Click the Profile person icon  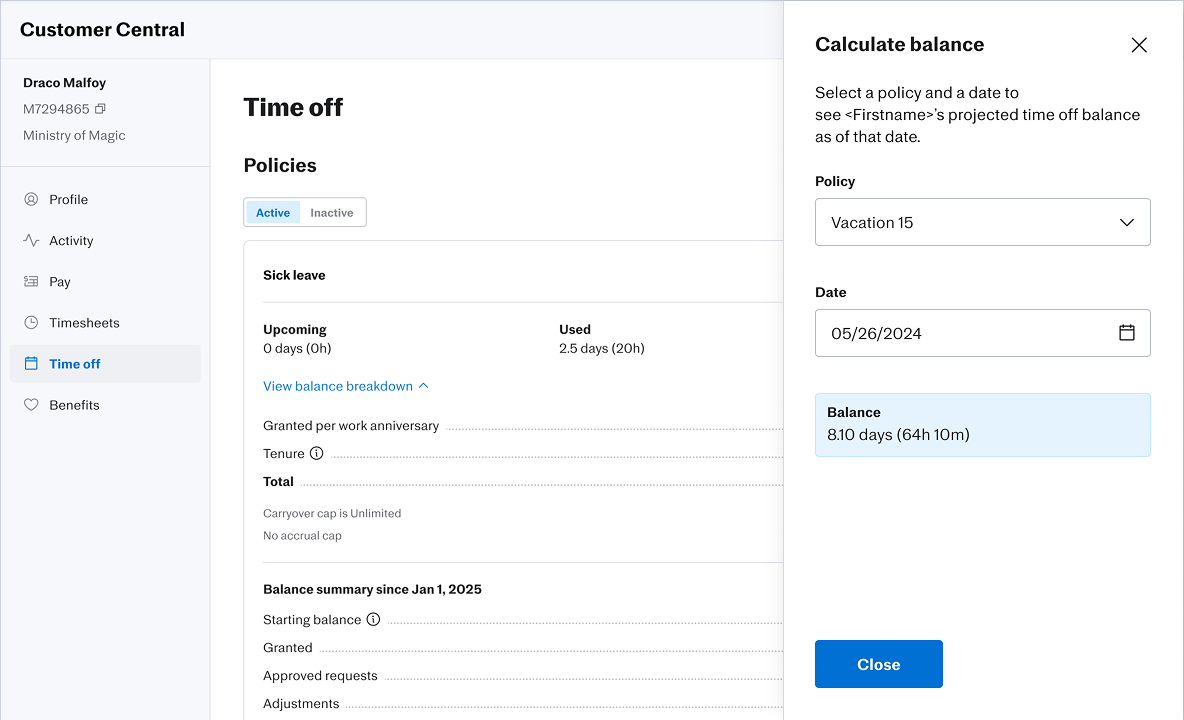pos(31,199)
